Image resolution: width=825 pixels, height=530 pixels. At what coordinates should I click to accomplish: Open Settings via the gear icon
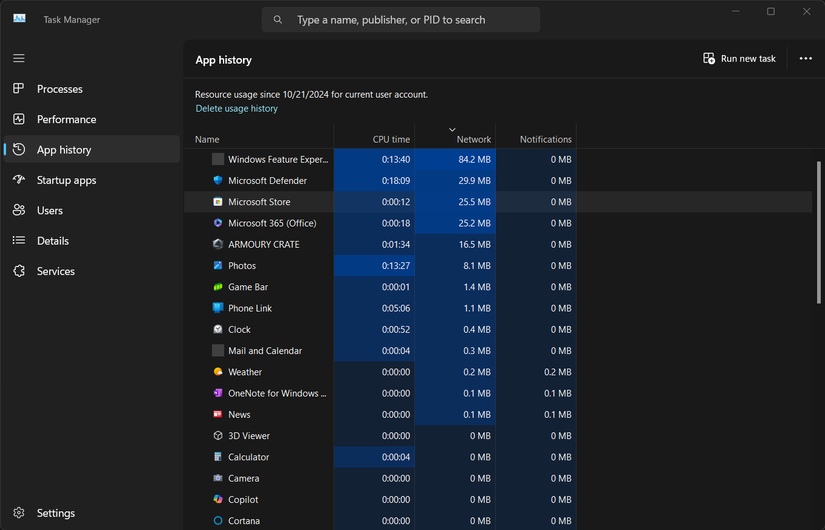[x=19, y=513]
